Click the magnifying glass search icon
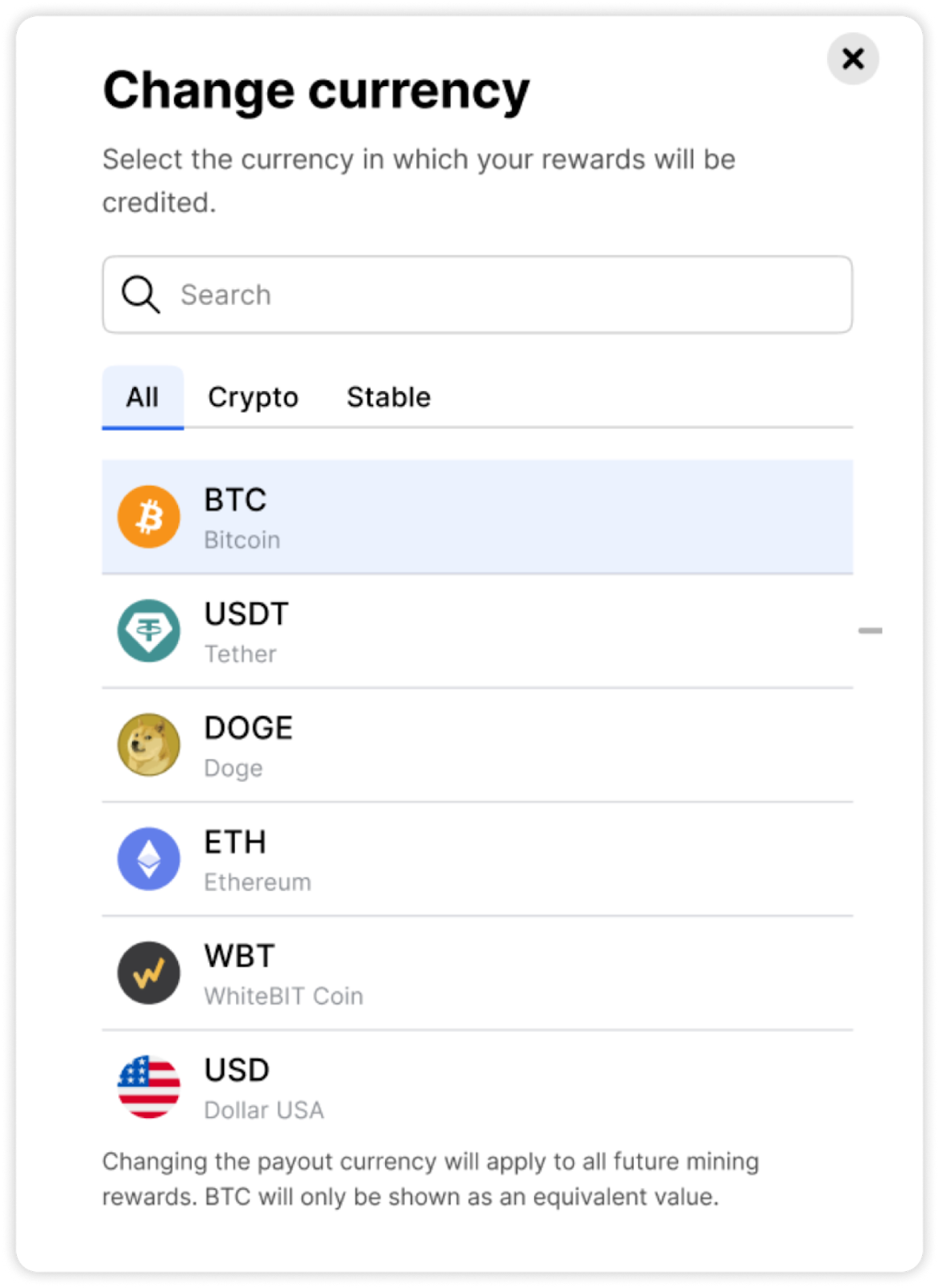 pos(140,295)
